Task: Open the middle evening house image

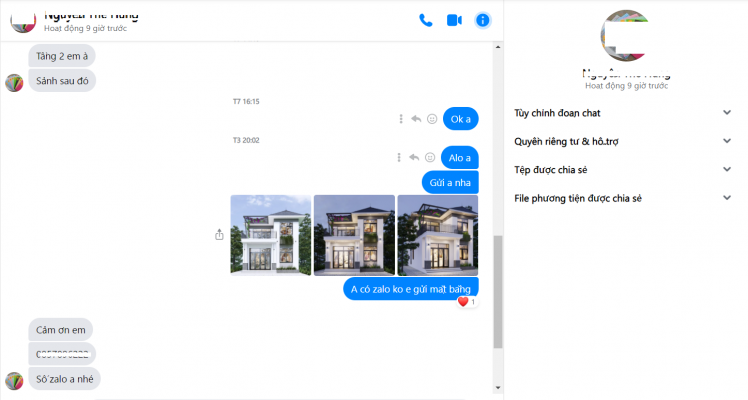Action: coord(354,235)
